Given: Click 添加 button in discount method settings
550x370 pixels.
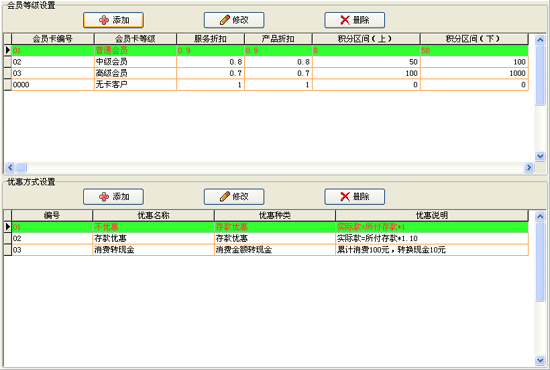Looking at the screenshot, I should (113, 196).
